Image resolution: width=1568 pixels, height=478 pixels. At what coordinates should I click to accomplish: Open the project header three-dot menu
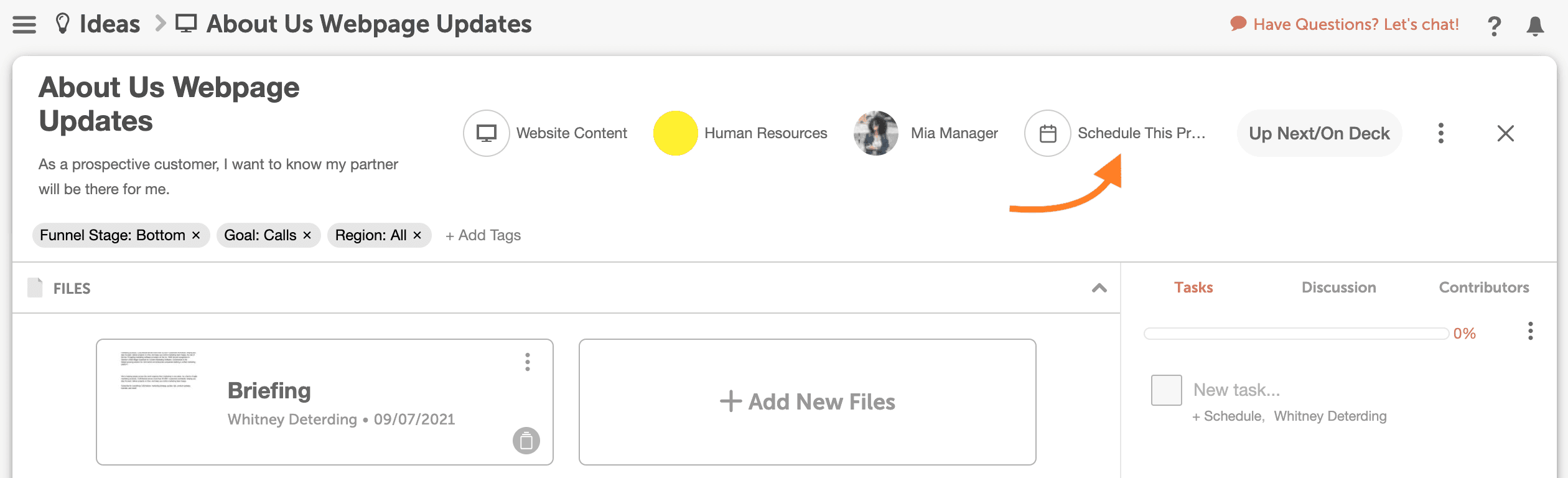(x=1440, y=133)
